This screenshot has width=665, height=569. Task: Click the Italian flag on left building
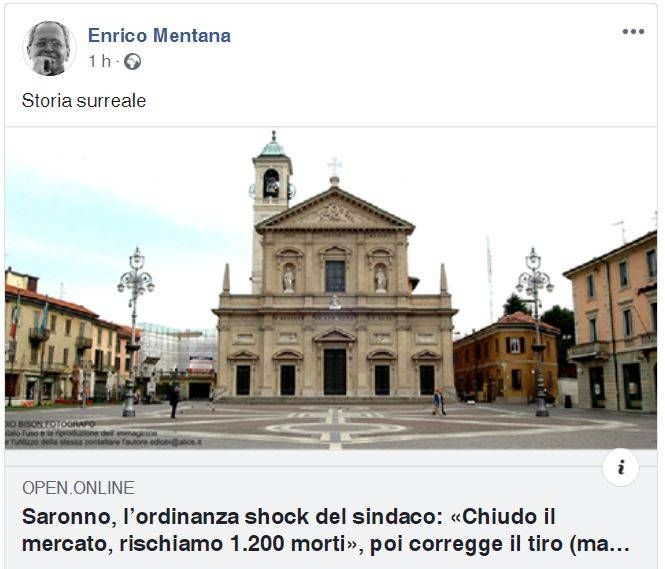coord(16,316)
